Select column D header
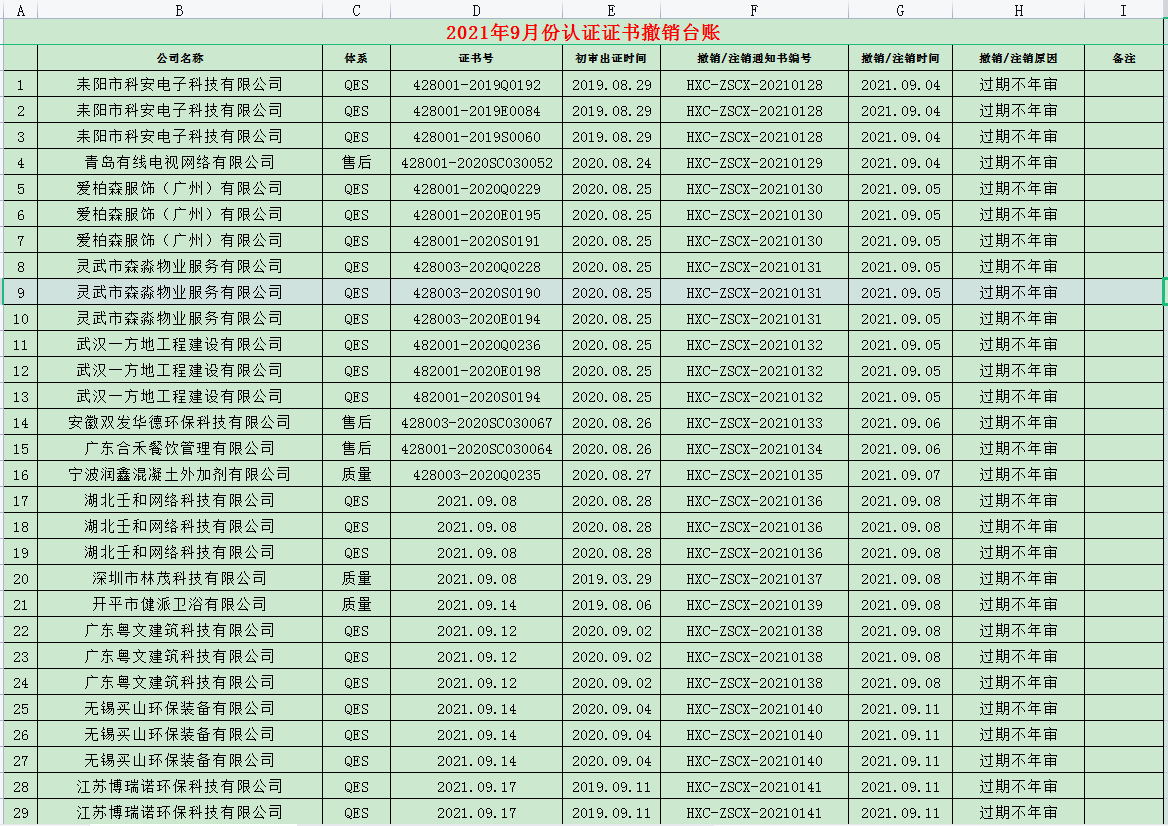Image resolution: width=1168 pixels, height=826 pixels. [476, 10]
